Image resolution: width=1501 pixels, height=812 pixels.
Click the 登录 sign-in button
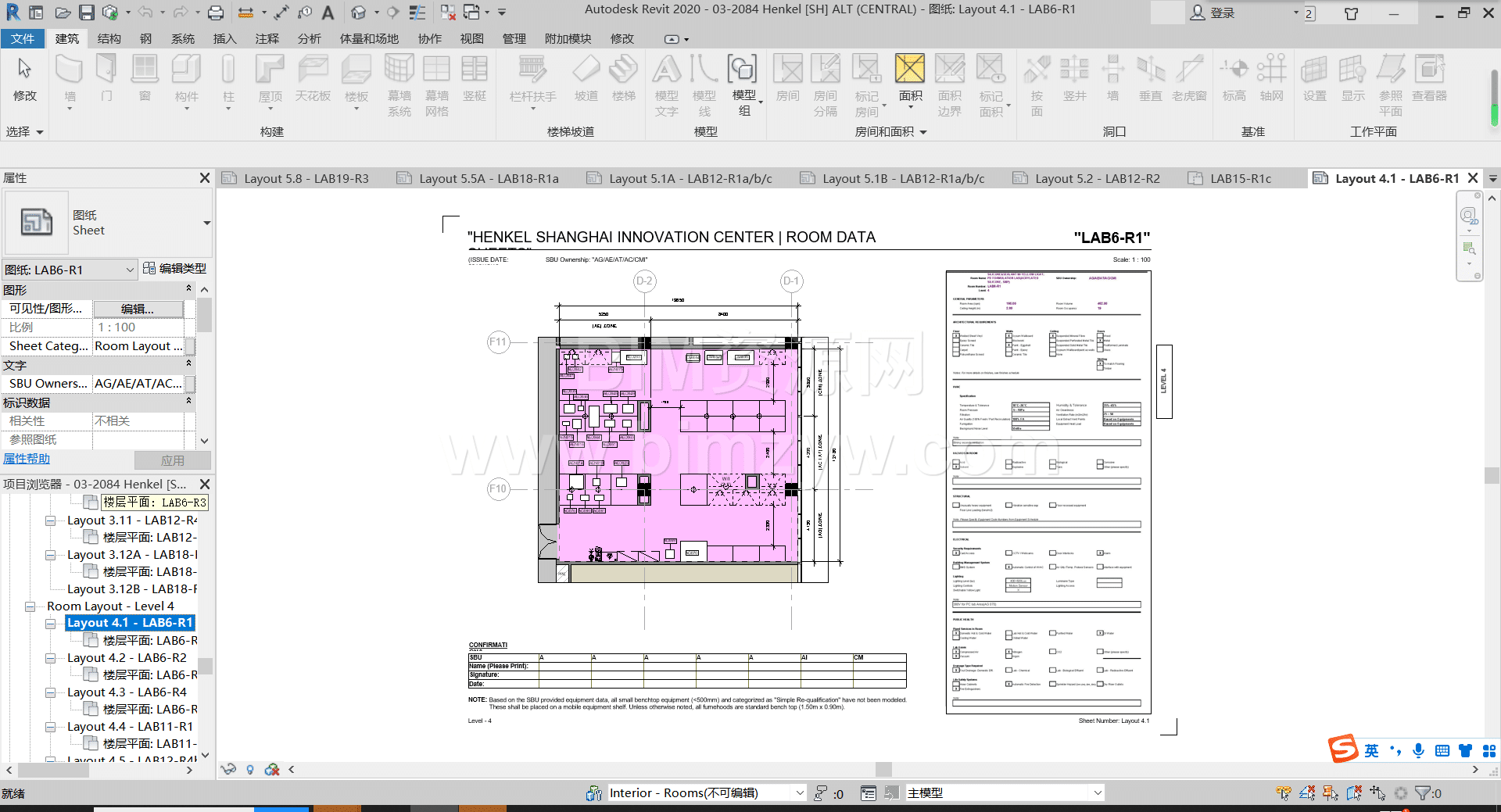click(x=1213, y=13)
